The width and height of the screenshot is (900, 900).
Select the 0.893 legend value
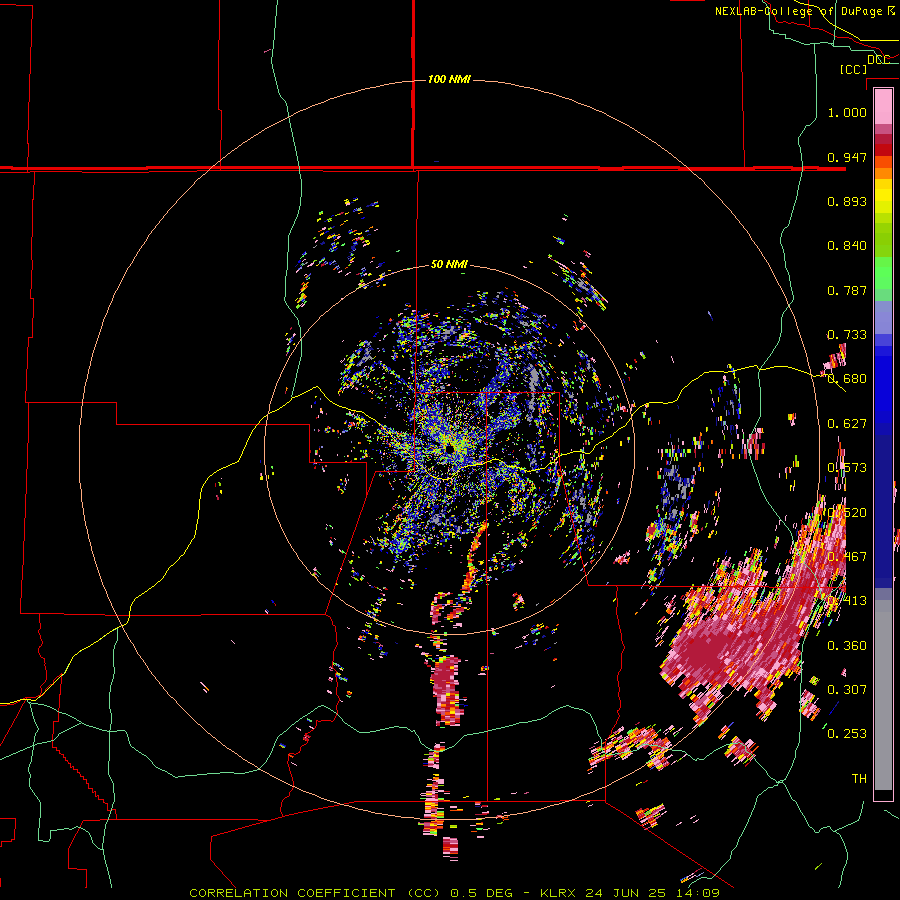(x=847, y=201)
